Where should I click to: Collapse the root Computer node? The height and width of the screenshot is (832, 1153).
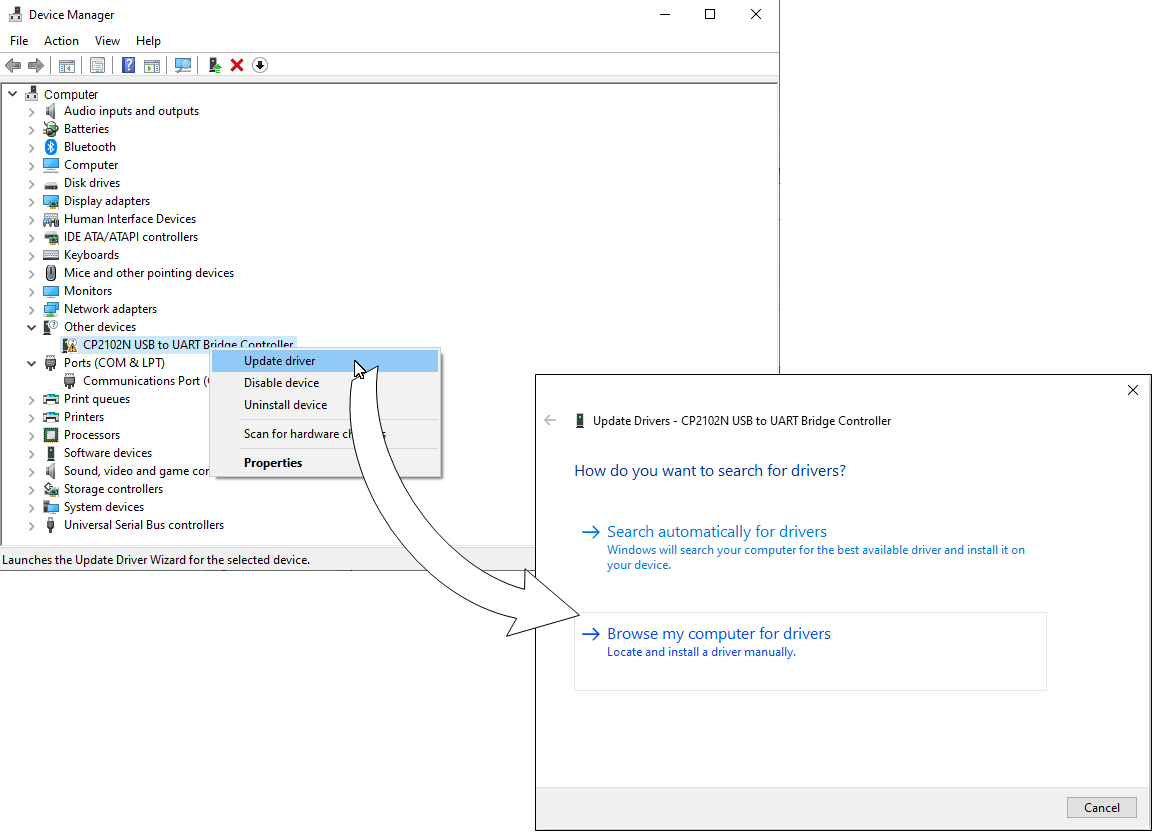pos(13,94)
